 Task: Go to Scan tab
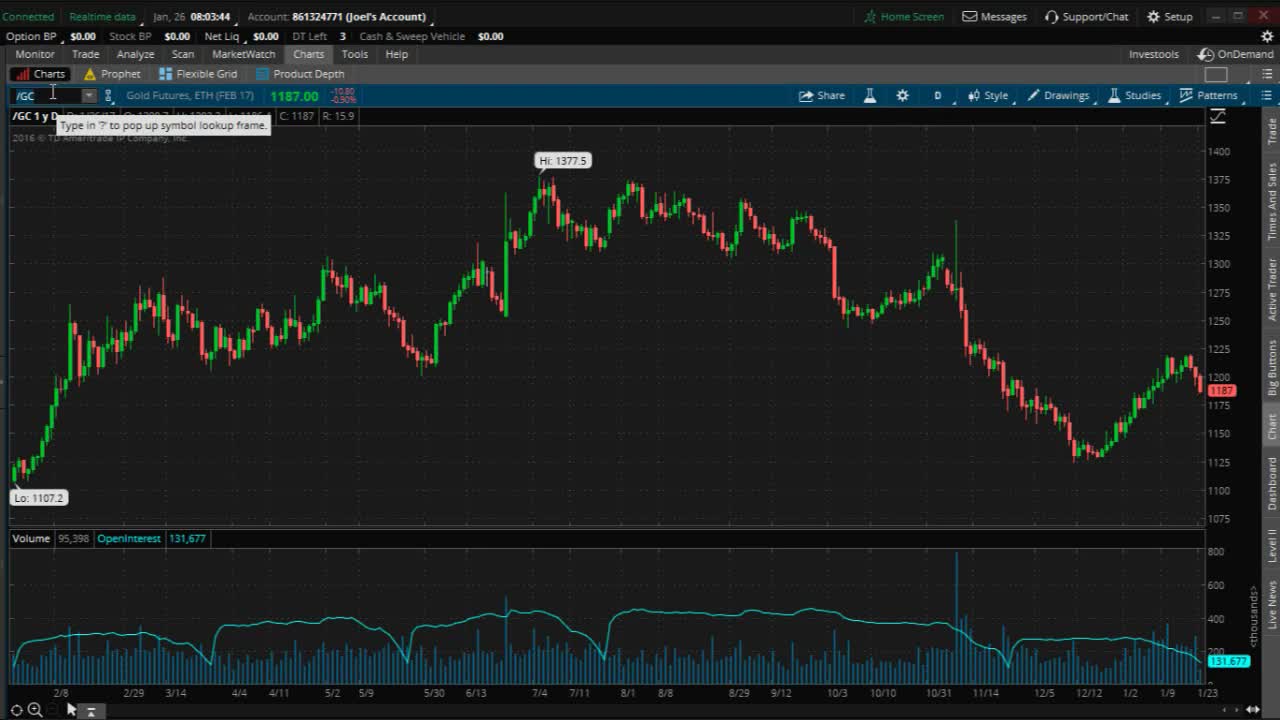click(183, 54)
